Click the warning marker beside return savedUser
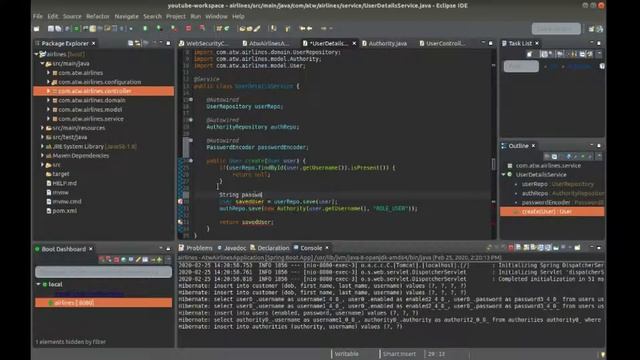The width and height of the screenshot is (640, 360). click(x=180, y=222)
